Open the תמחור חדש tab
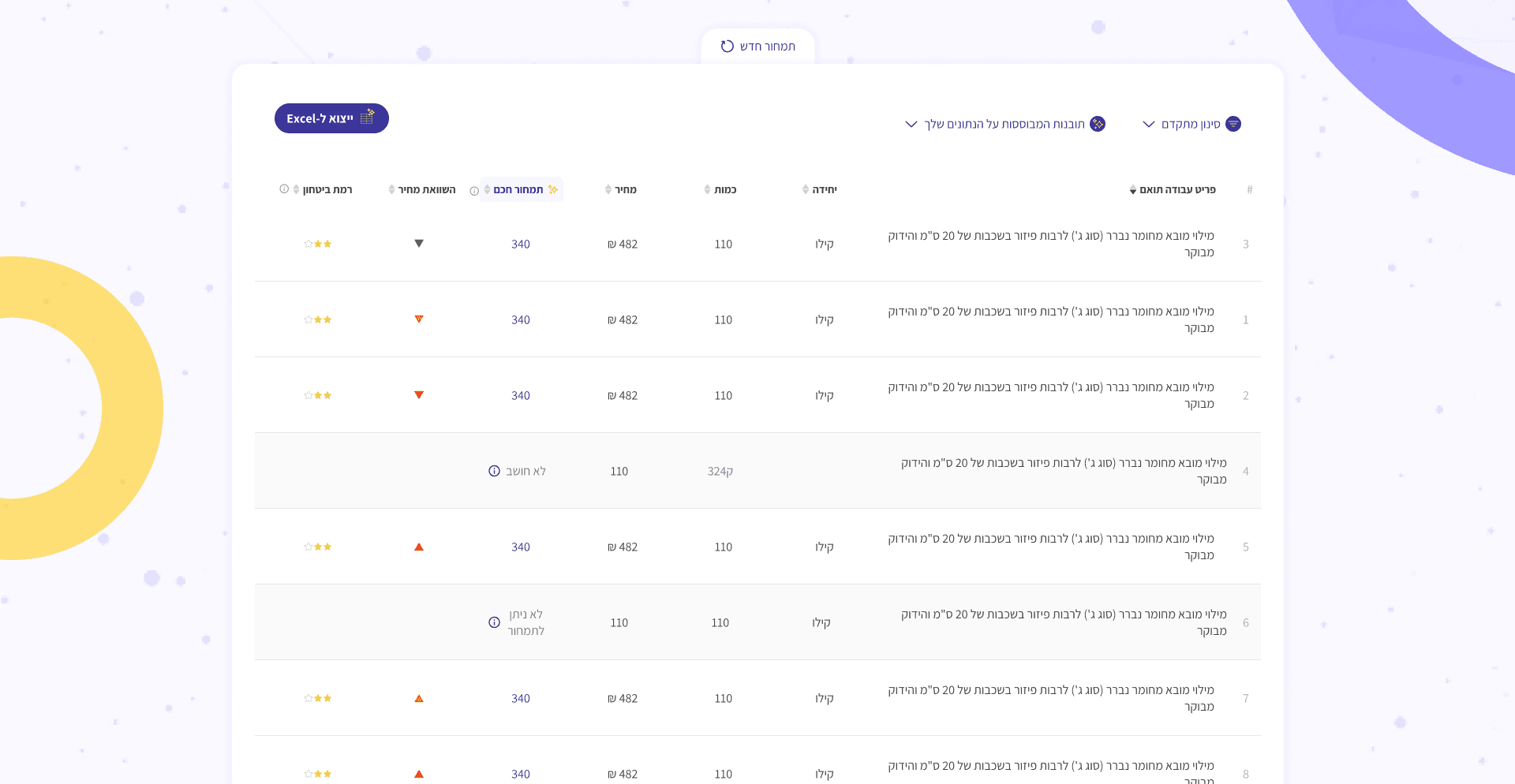 757,47
